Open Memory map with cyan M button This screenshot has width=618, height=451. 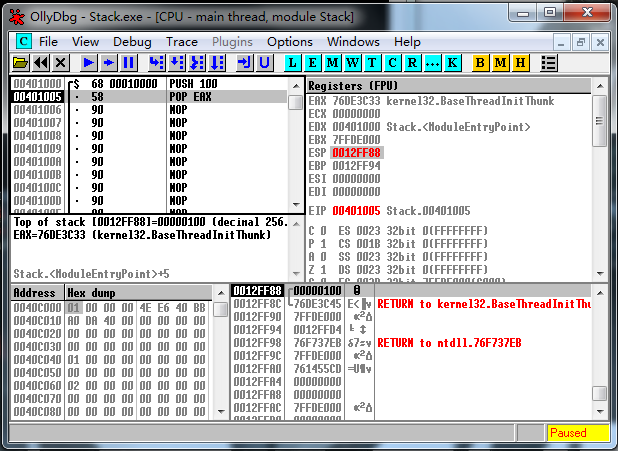click(333, 63)
